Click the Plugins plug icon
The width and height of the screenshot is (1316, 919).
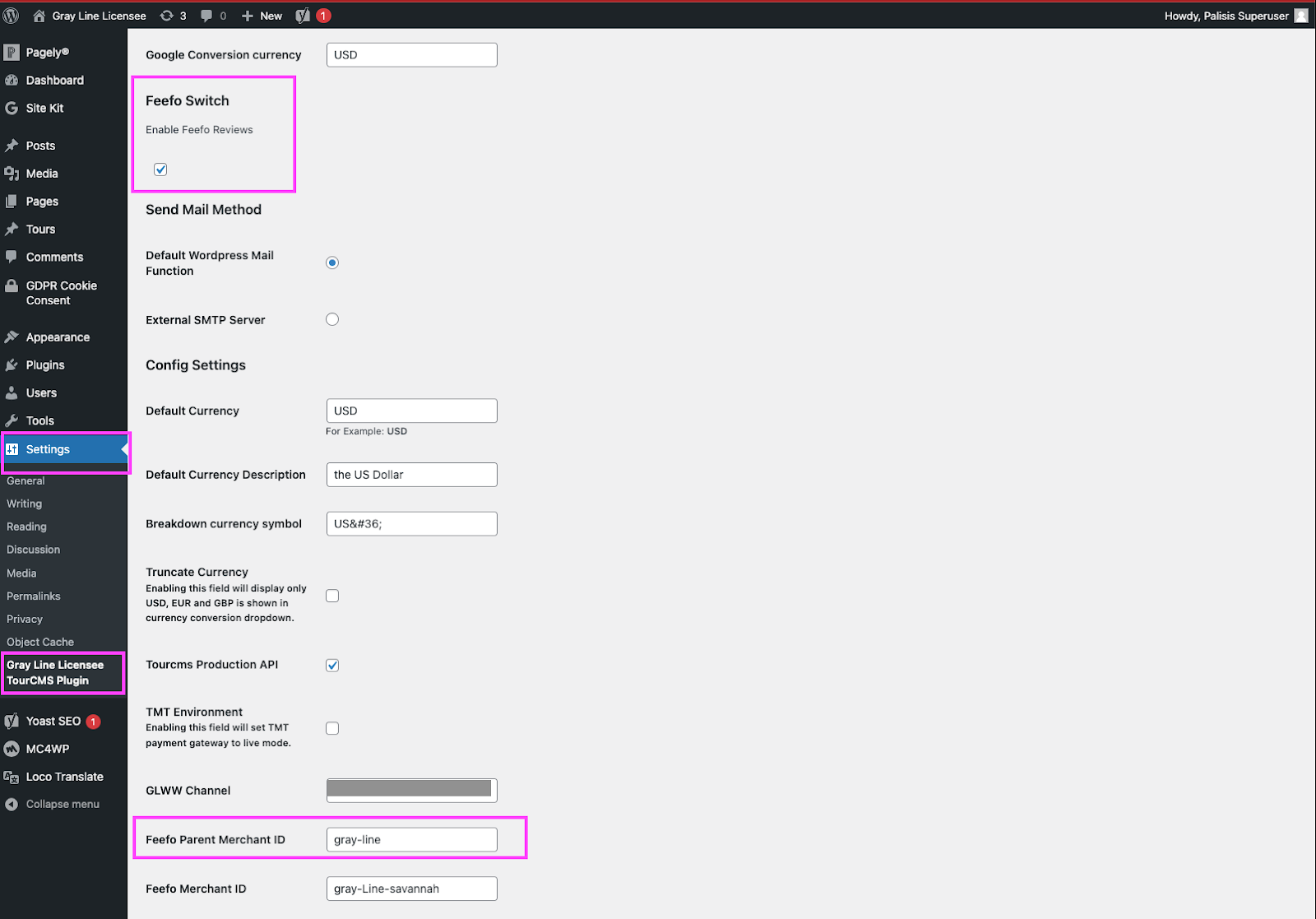pos(12,365)
